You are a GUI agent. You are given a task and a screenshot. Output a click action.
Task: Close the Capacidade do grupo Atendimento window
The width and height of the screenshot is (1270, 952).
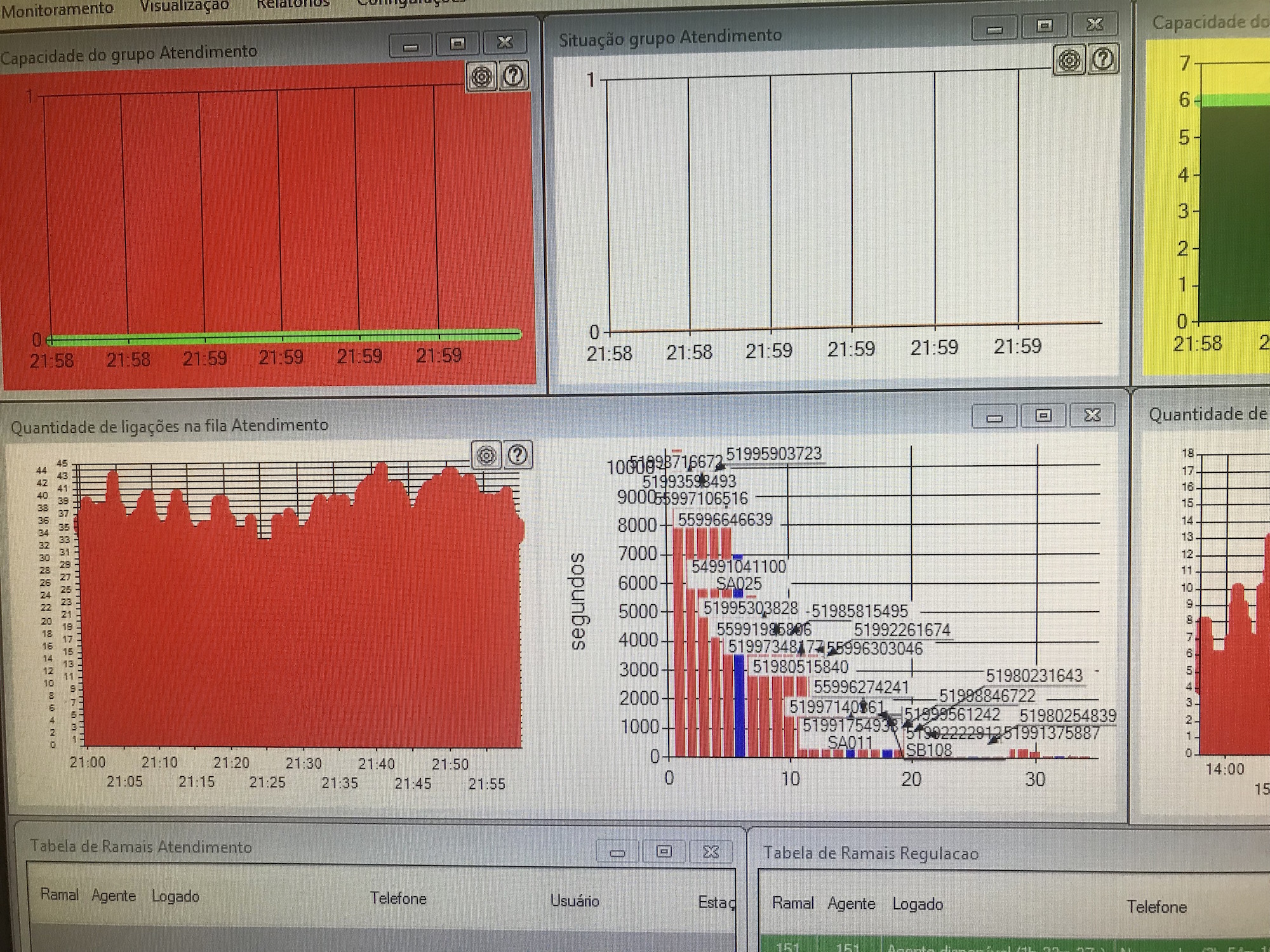505,43
